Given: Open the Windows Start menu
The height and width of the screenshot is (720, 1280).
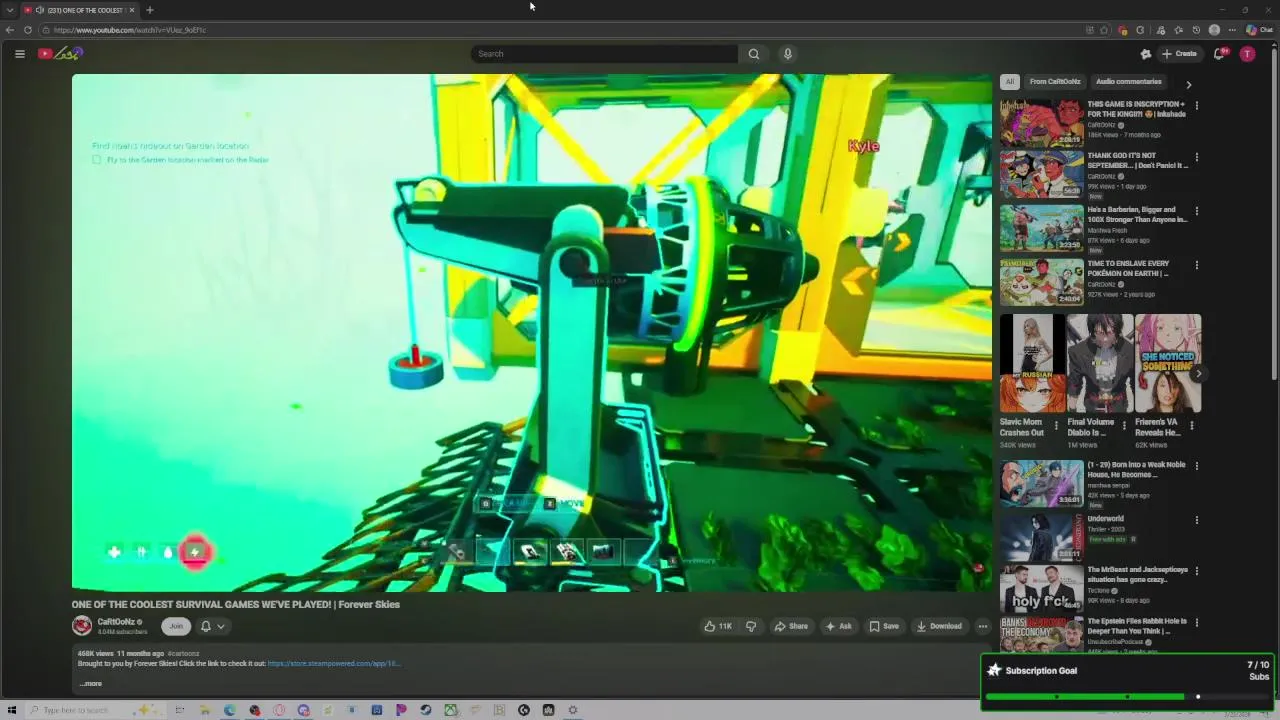Looking at the screenshot, I should click(x=12, y=710).
